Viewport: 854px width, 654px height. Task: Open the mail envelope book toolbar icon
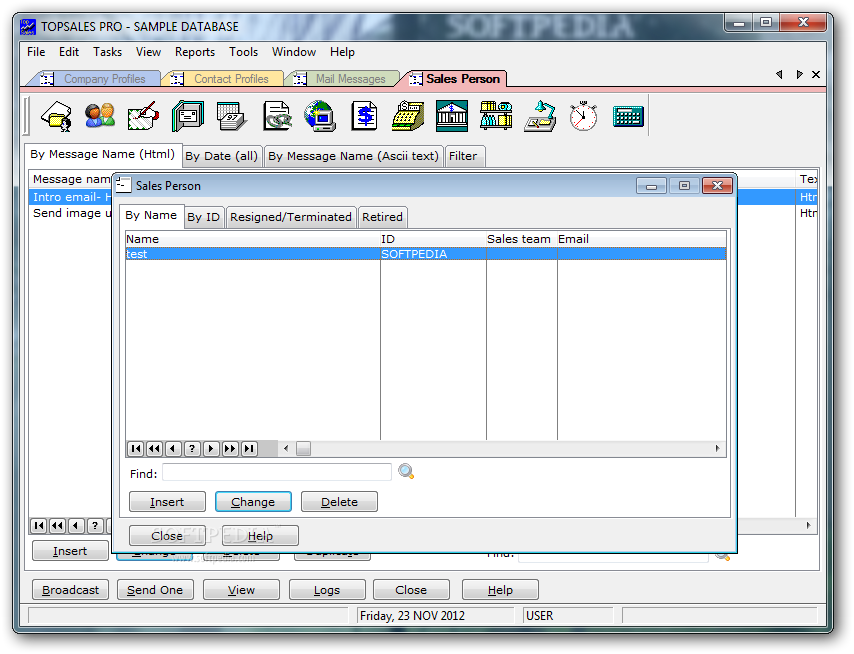[x=188, y=116]
